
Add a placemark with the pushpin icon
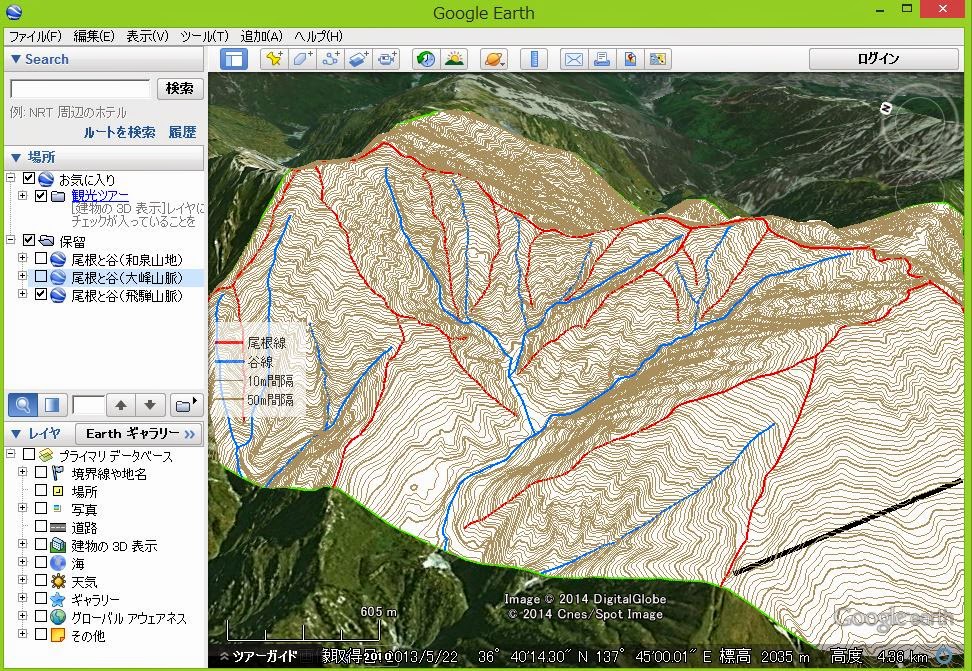[x=274, y=59]
